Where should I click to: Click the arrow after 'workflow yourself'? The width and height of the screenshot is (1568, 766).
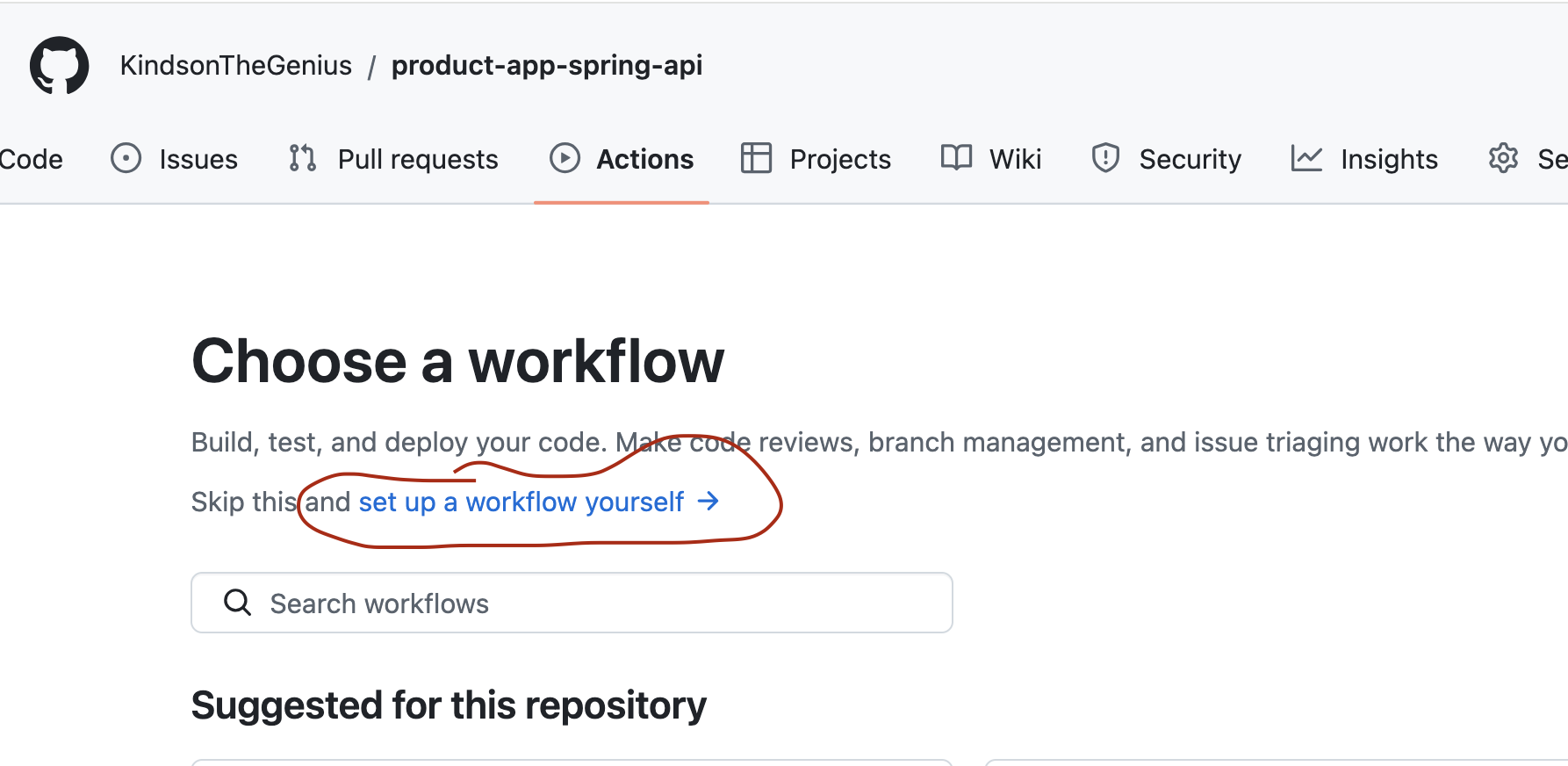pos(708,502)
